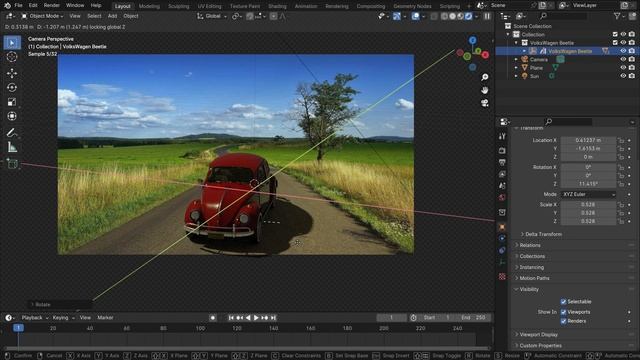Expand the Viewport Display panel

pyautogui.click(x=538, y=335)
